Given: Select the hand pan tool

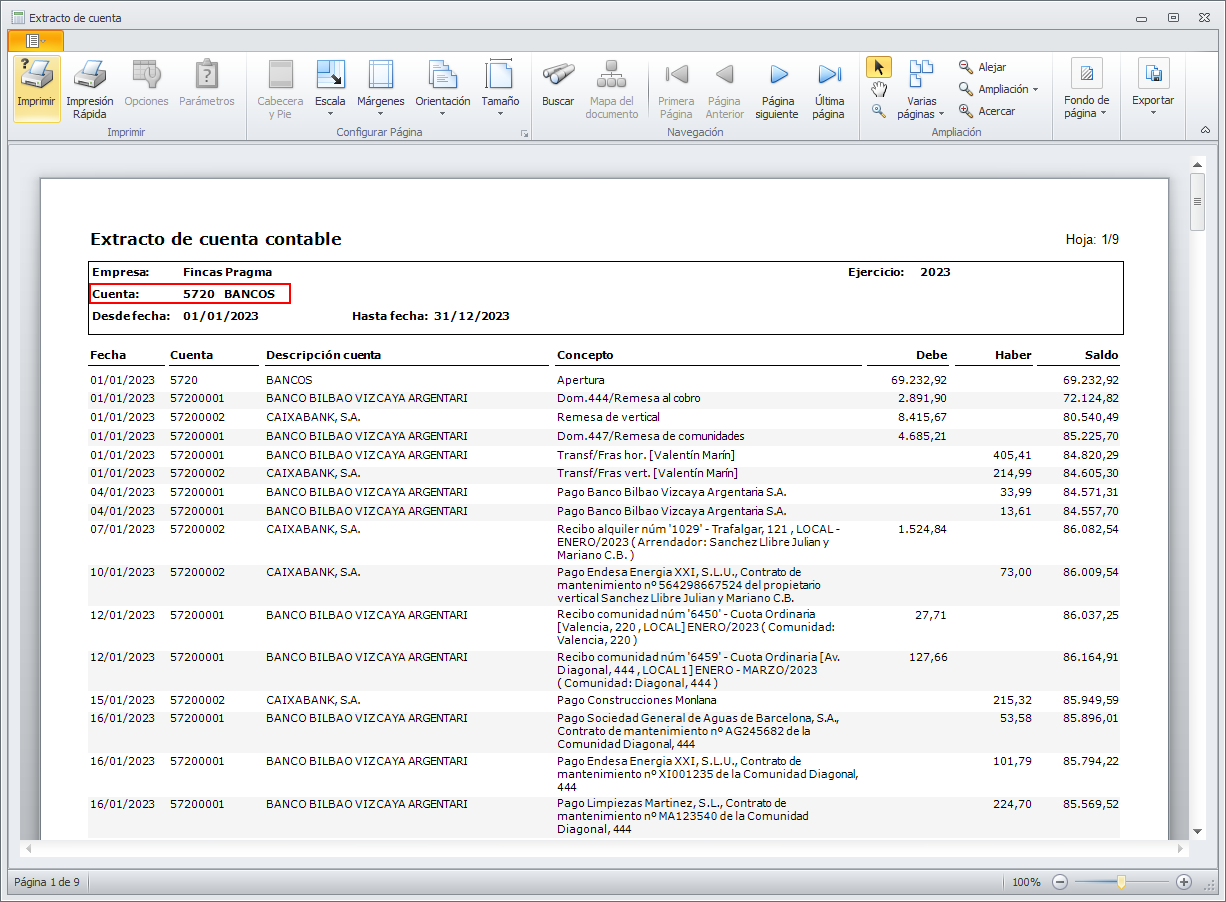Looking at the screenshot, I should (879, 90).
